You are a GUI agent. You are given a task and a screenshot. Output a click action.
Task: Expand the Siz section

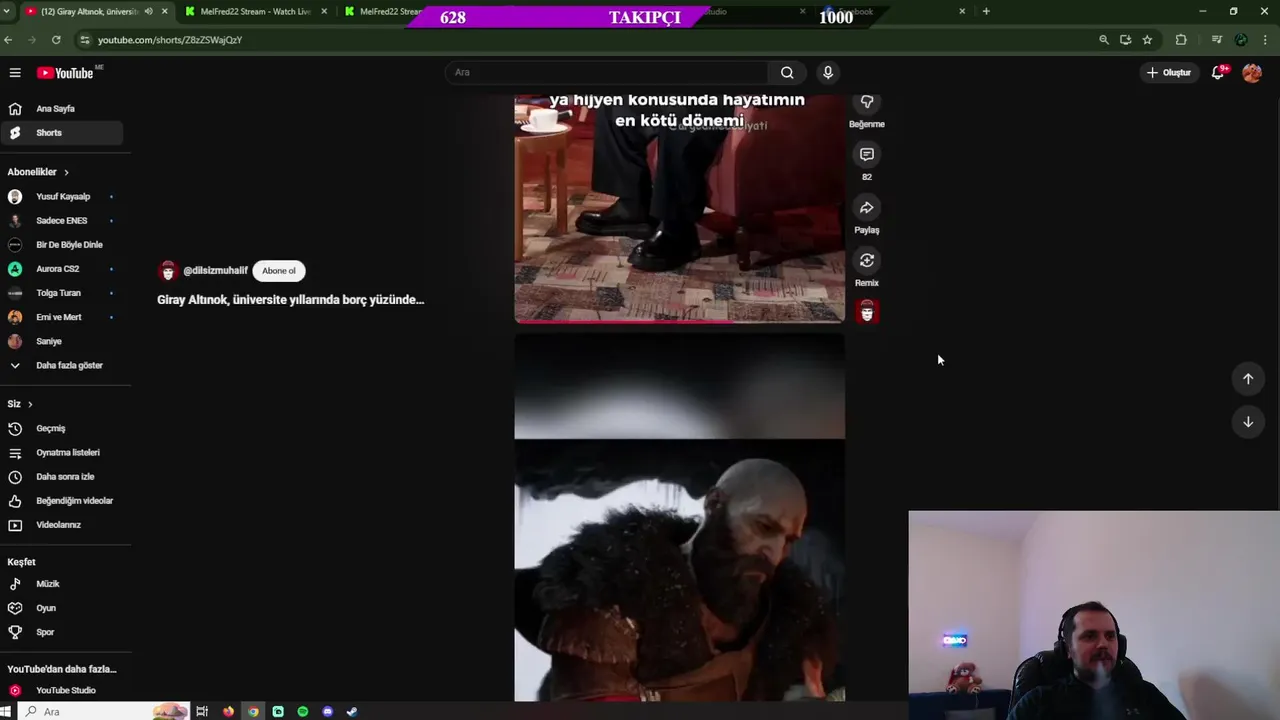(20, 404)
